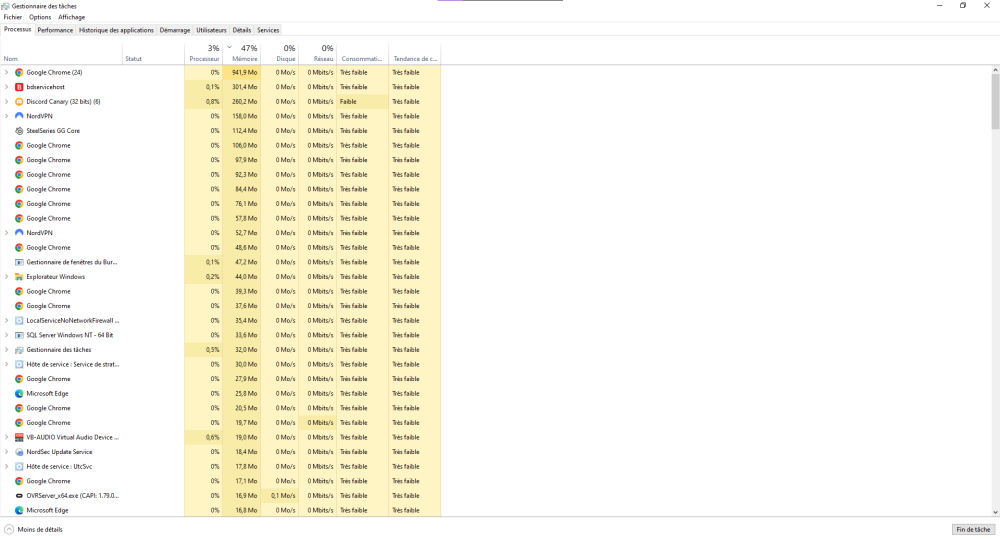
Task: Click the SQL Server Windows NT icon
Action: point(19,335)
